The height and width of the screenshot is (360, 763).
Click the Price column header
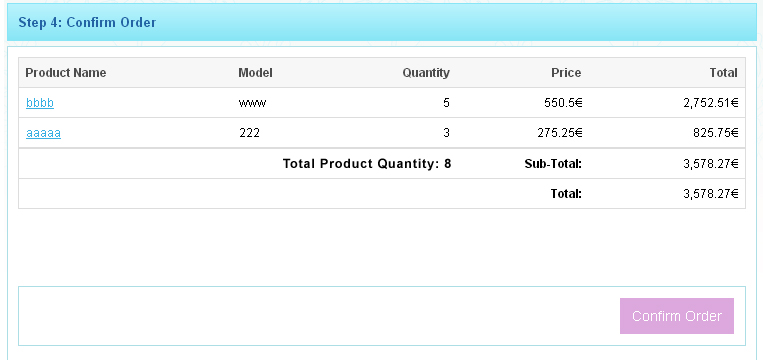tap(566, 73)
